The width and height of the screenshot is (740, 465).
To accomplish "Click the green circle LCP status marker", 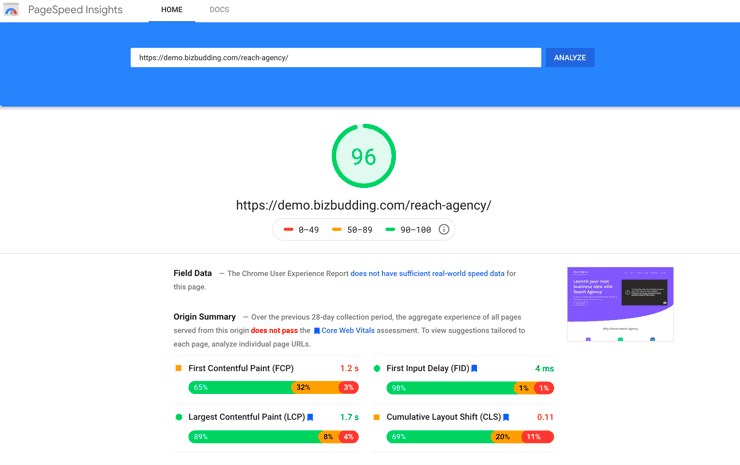I will tap(178, 417).
